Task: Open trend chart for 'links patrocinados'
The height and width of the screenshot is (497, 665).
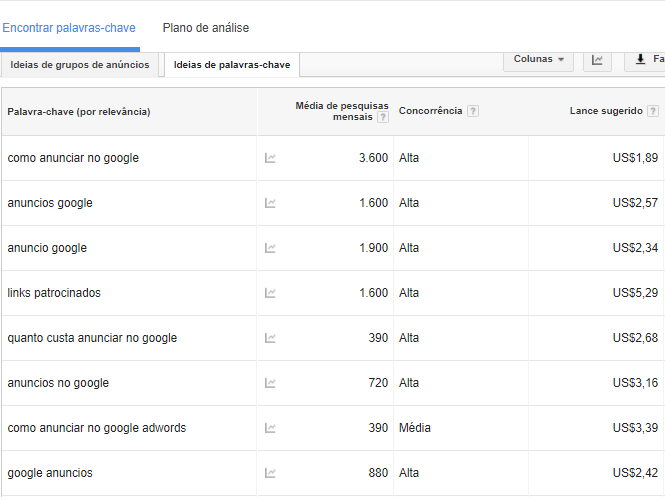Action: (270, 293)
